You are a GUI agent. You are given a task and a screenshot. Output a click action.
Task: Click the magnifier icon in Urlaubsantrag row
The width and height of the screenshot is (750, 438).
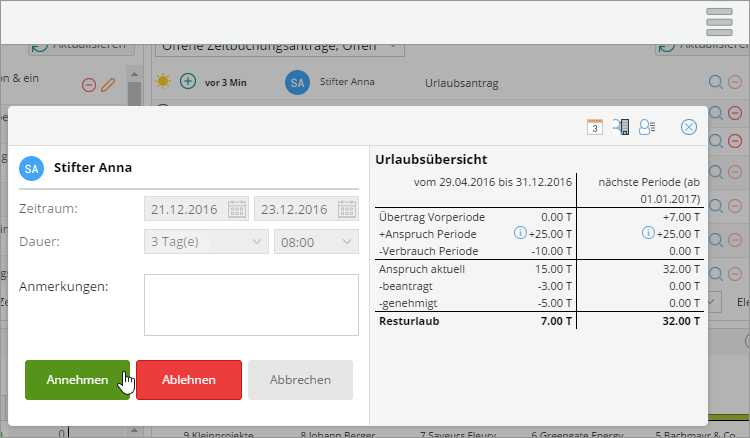[715, 84]
